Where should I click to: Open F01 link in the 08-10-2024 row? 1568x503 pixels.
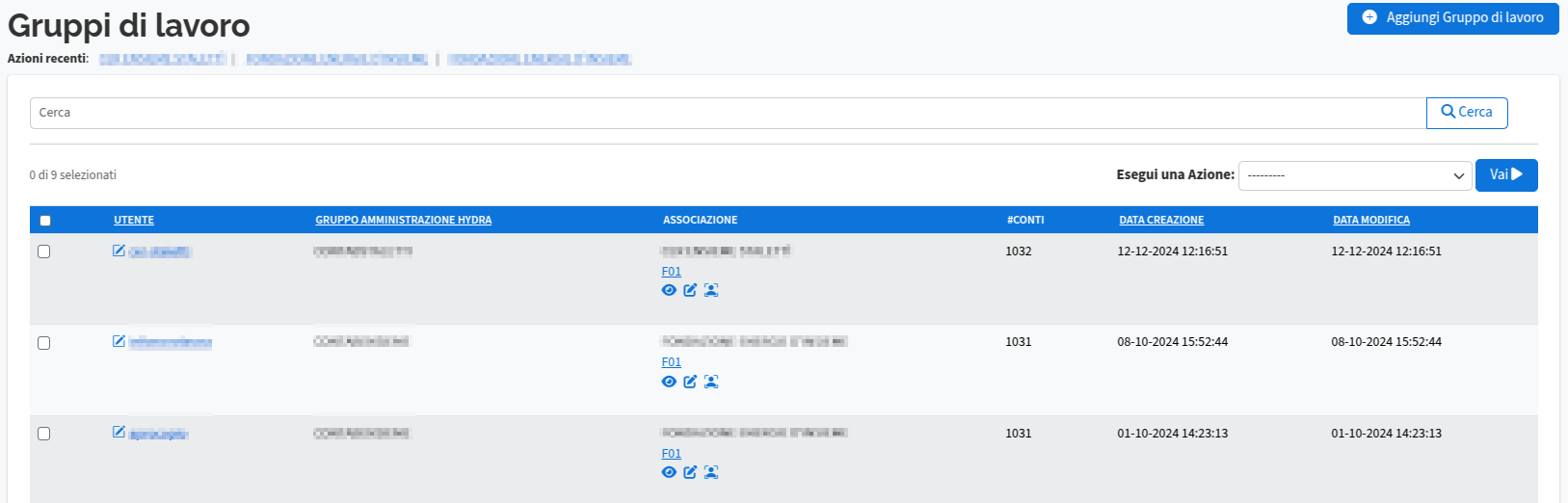671,362
